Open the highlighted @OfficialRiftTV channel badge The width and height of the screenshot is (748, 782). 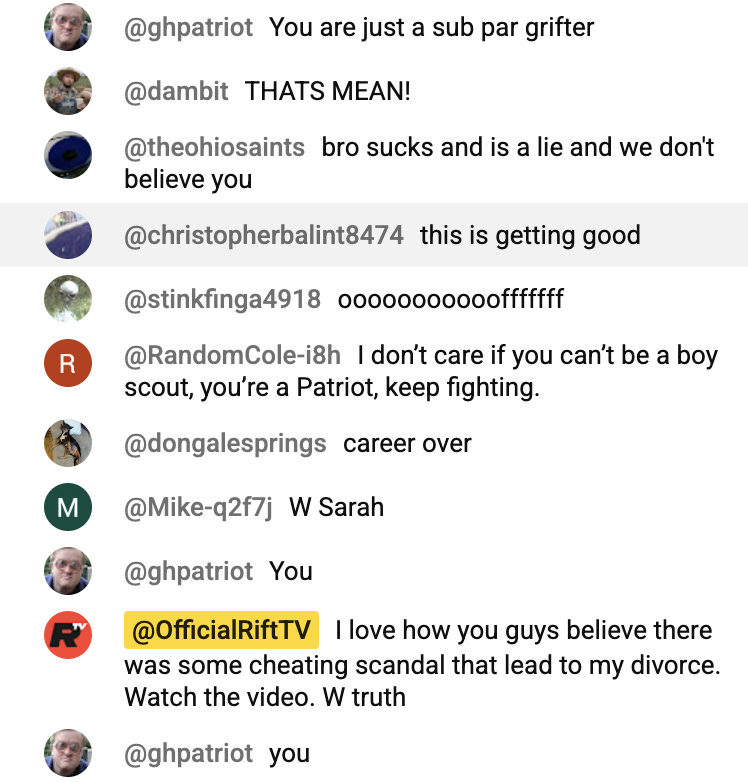coord(221,630)
